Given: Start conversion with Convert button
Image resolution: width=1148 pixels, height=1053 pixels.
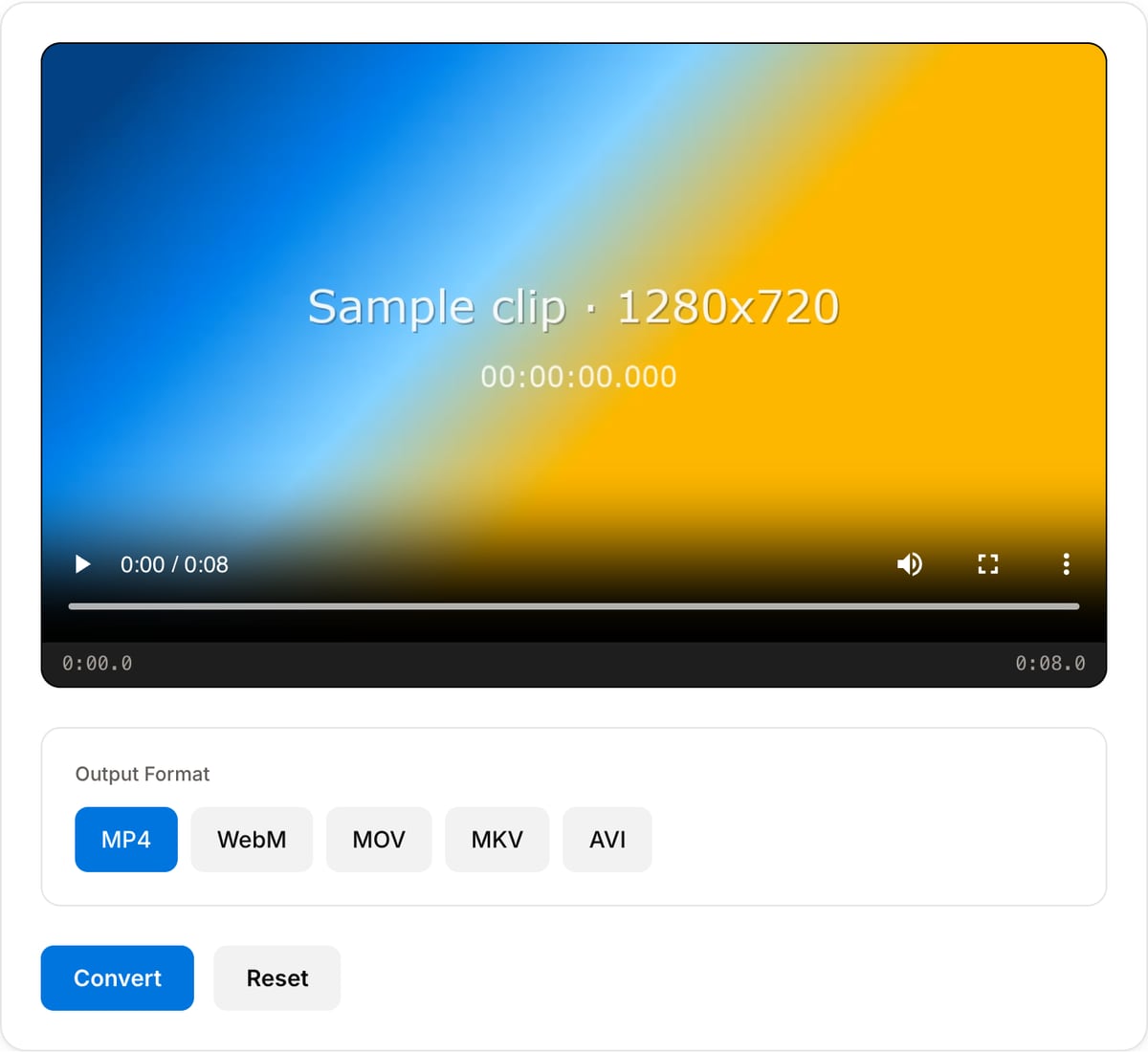Looking at the screenshot, I should (x=118, y=978).
